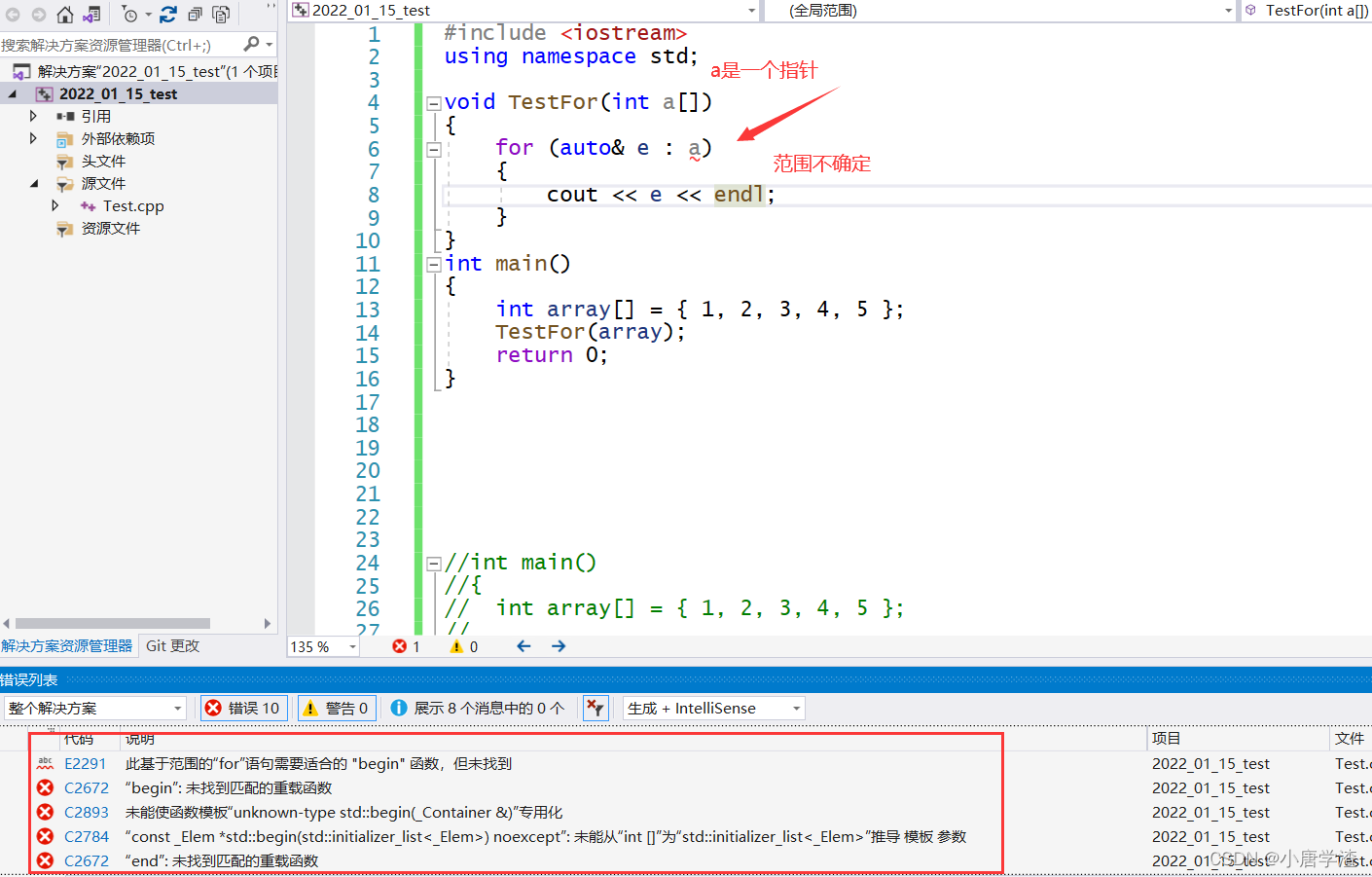Click the solution icon beside 解决方案"2022_01_15_test"
This screenshot has width=1372, height=877.
21,71
